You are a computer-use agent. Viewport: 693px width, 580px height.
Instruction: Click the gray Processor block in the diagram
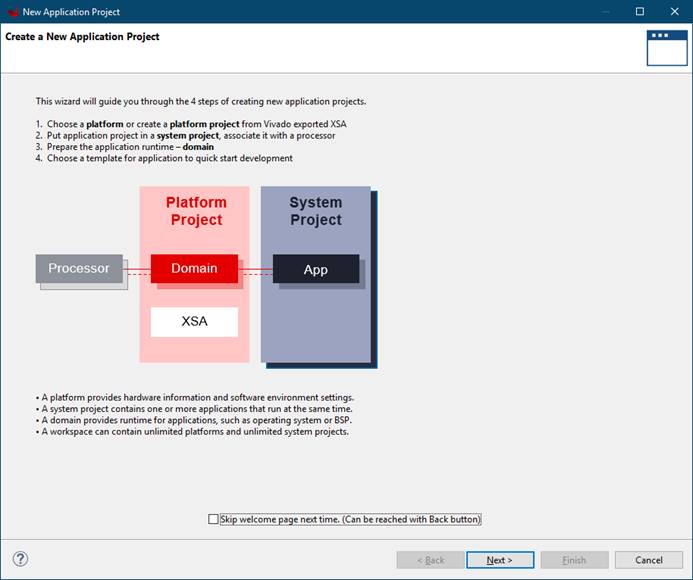coord(79,268)
